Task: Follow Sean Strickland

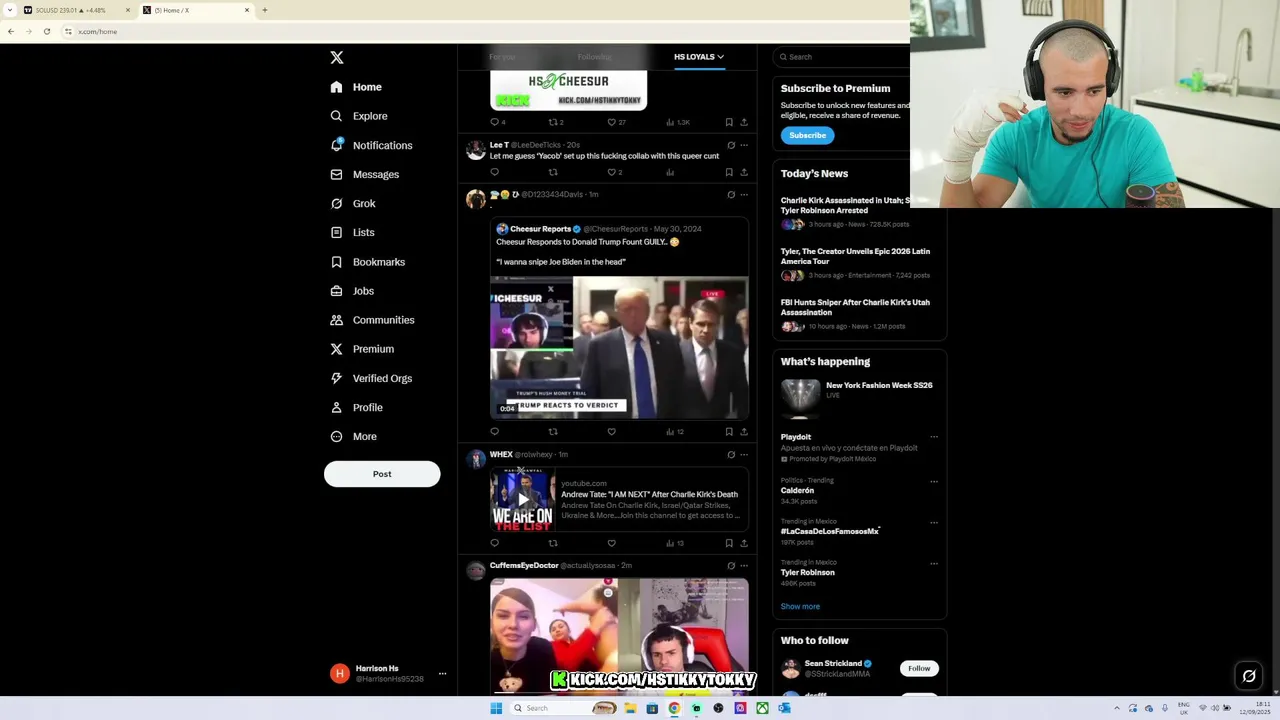Action: (x=919, y=668)
